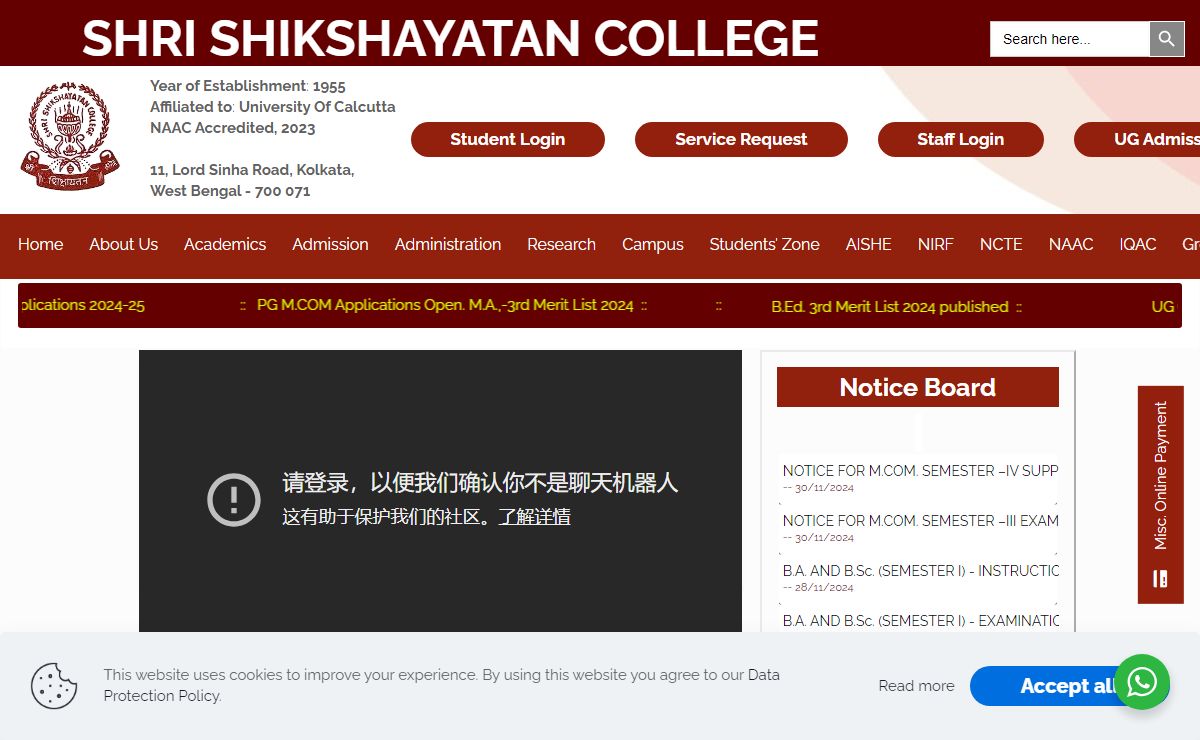This screenshot has height=740, width=1200.
Task: Open cookie banner 'Read more' link
Action: click(916, 686)
